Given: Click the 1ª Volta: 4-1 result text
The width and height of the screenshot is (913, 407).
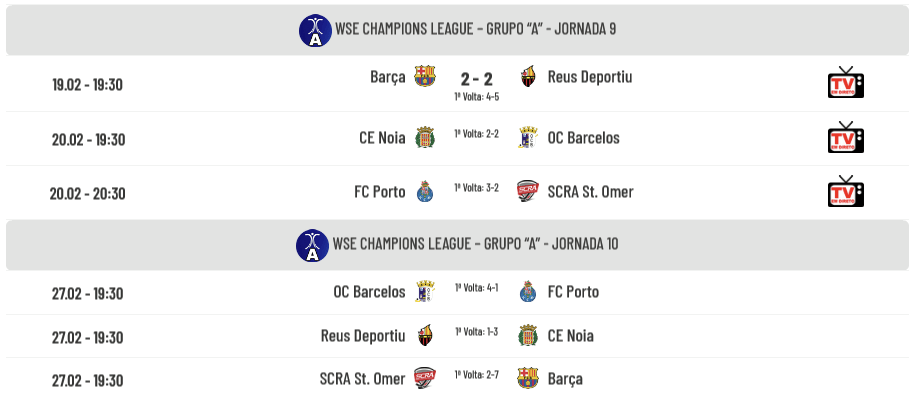Looking at the screenshot, I should 476,288.
